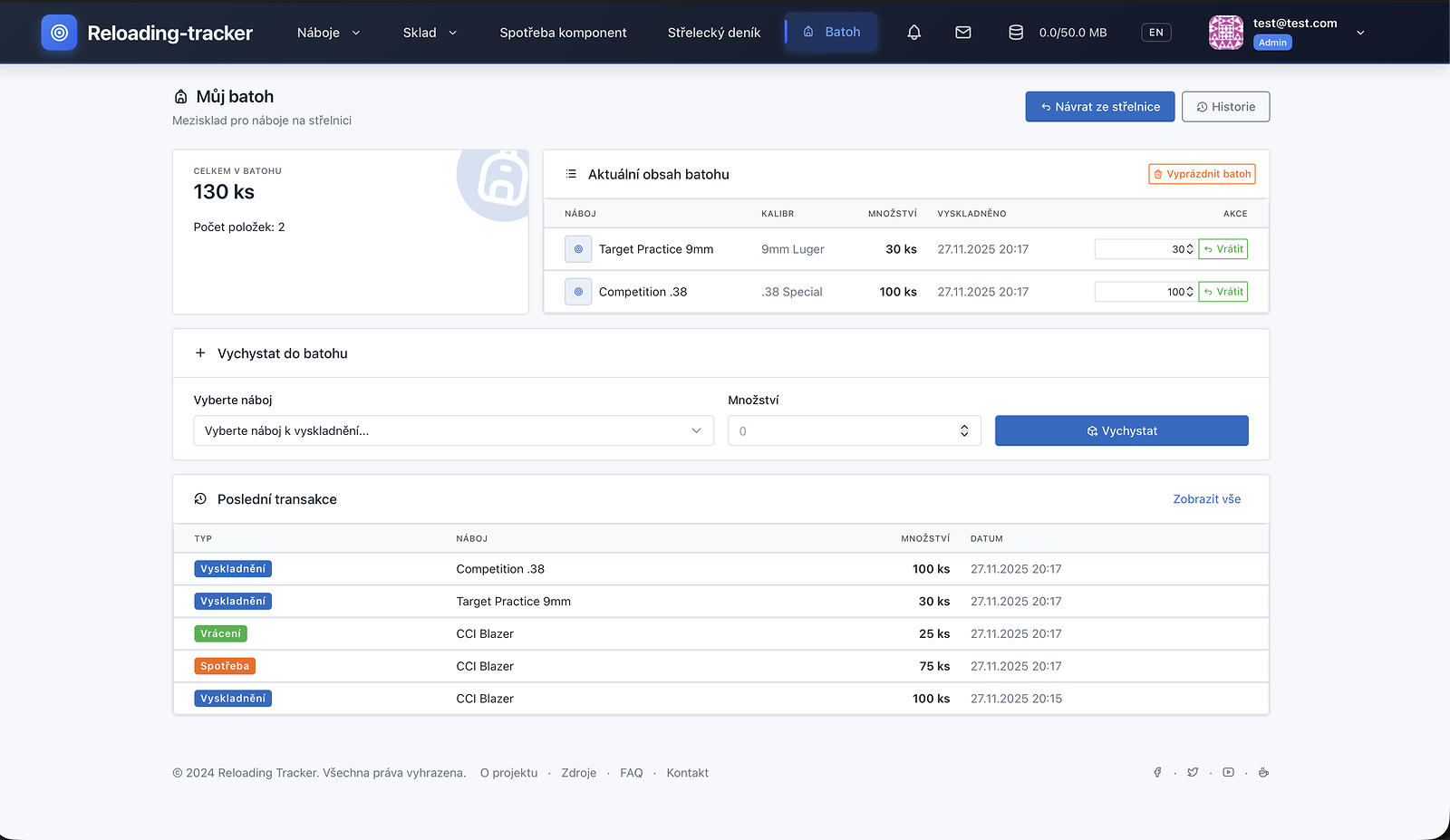Screen dimensions: 1450x840
Task: Follow the Zobrazit vše link
Action: point(1206,499)
